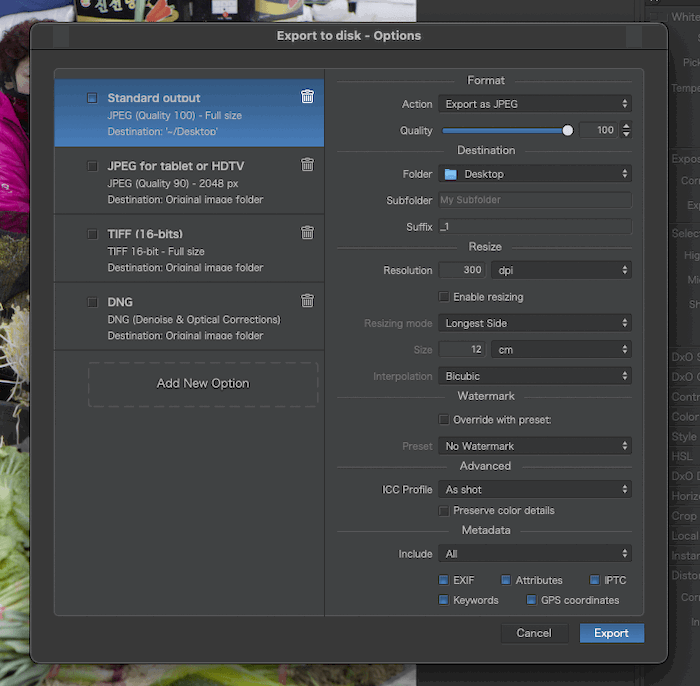700x686 pixels.
Task: Enable the DNG export option checkbox
Action: pyautogui.click(x=92, y=302)
